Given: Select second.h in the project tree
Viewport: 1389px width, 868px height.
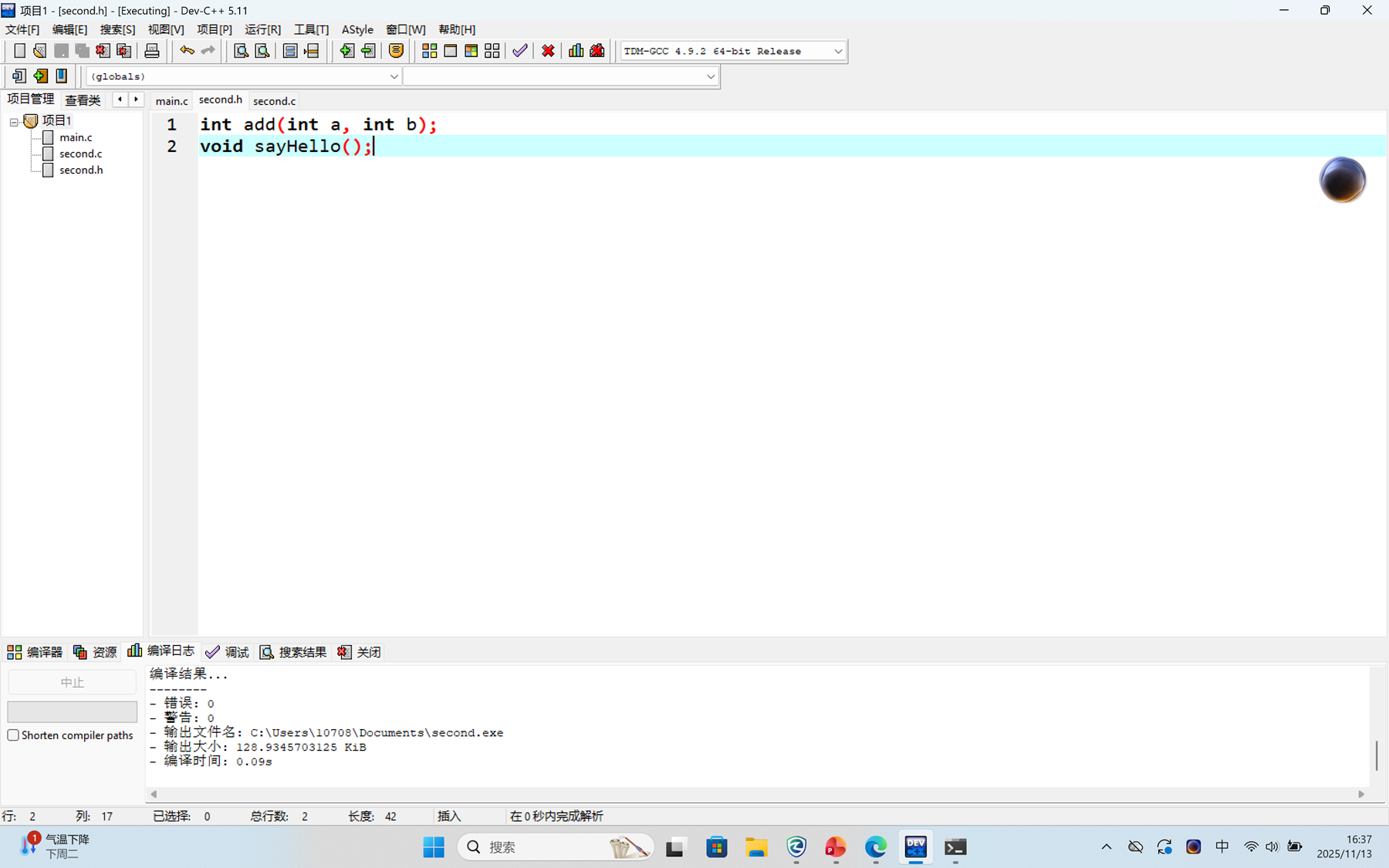Looking at the screenshot, I should [x=81, y=170].
